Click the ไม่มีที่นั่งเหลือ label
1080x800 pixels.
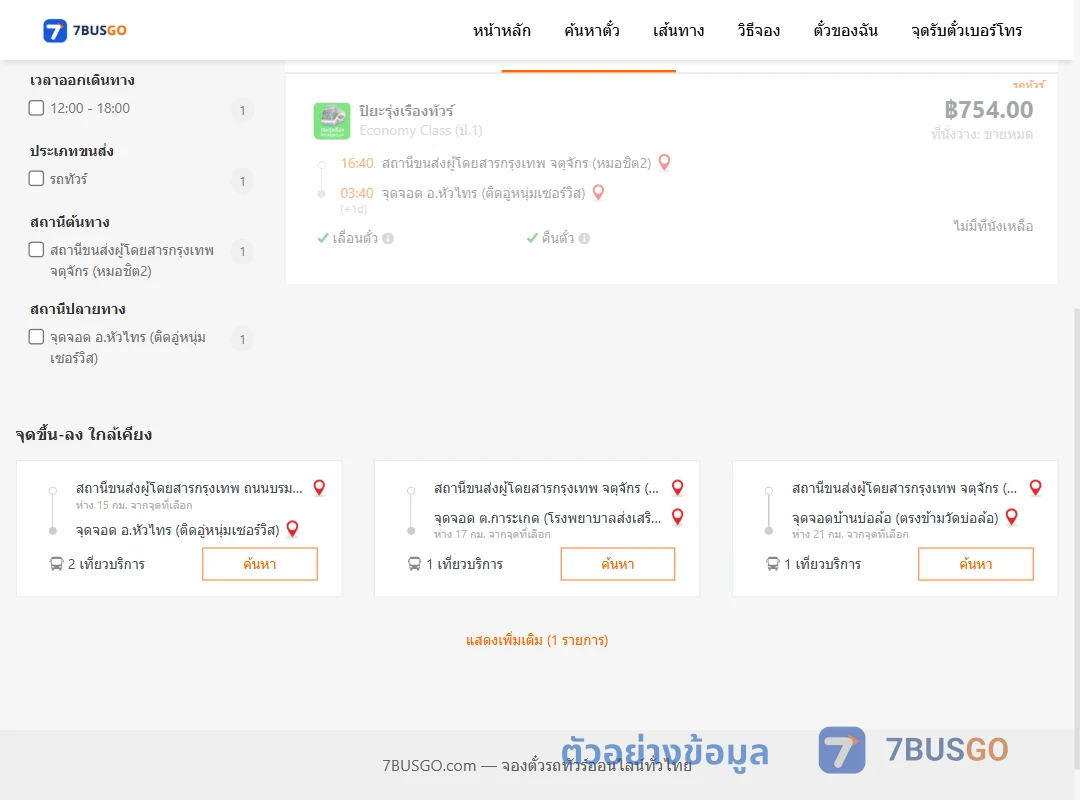point(993,226)
